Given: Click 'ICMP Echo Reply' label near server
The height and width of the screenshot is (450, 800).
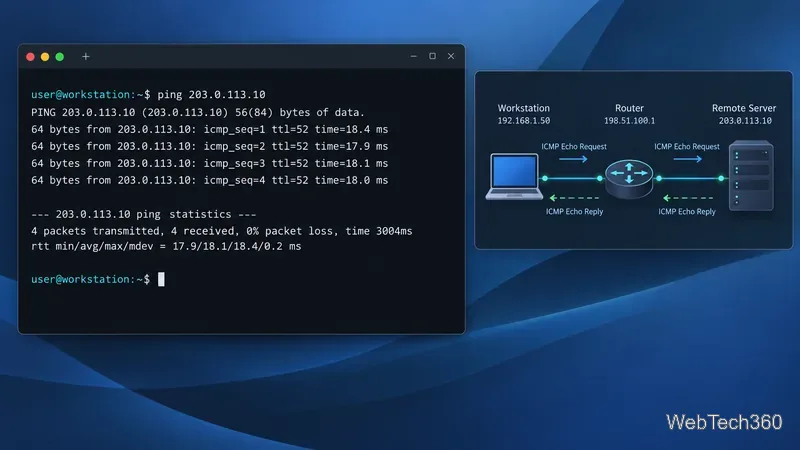Looking at the screenshot, I should point(687,212).
